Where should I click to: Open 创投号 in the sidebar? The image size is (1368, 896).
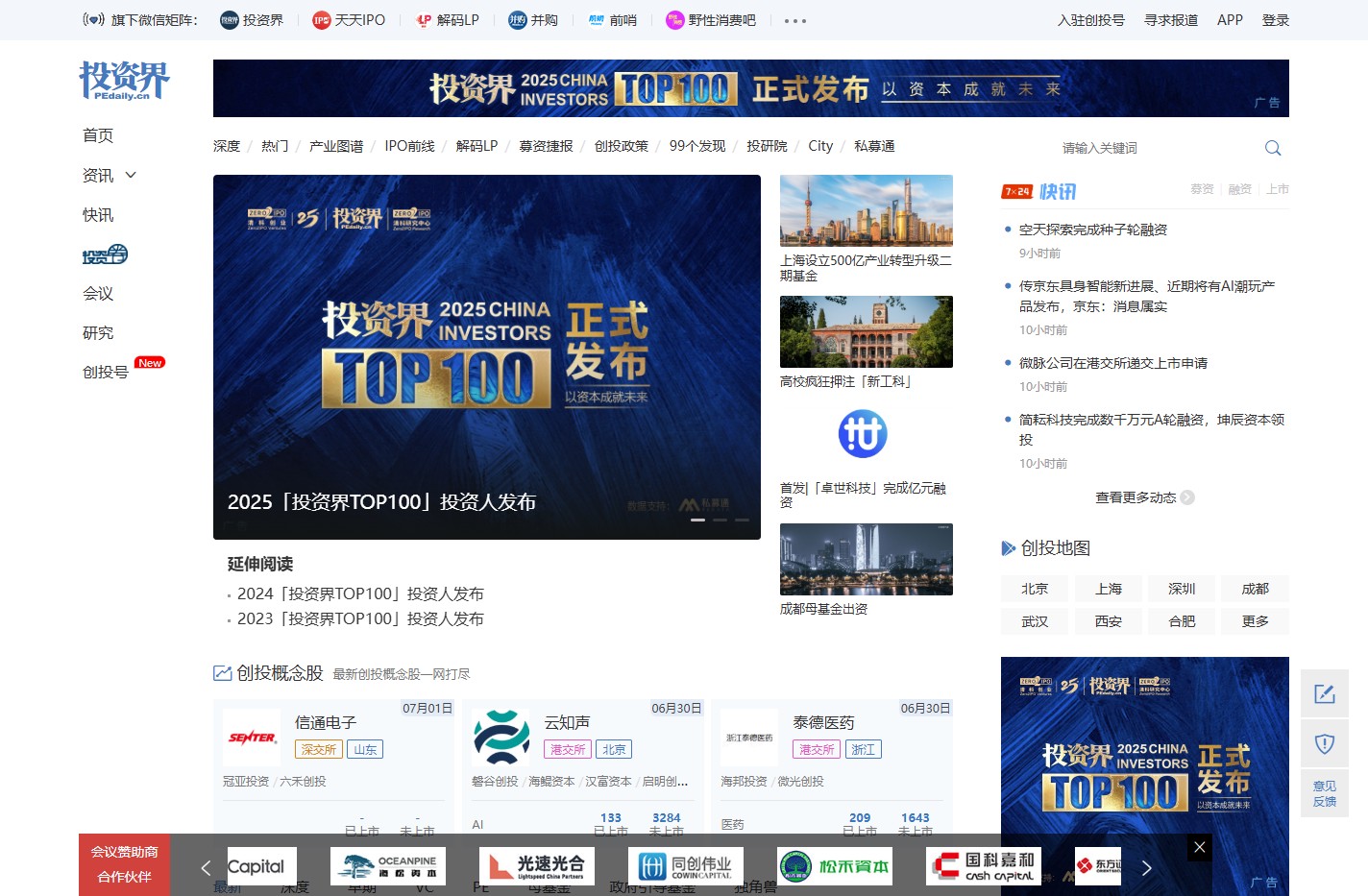(x=106, y=372)
